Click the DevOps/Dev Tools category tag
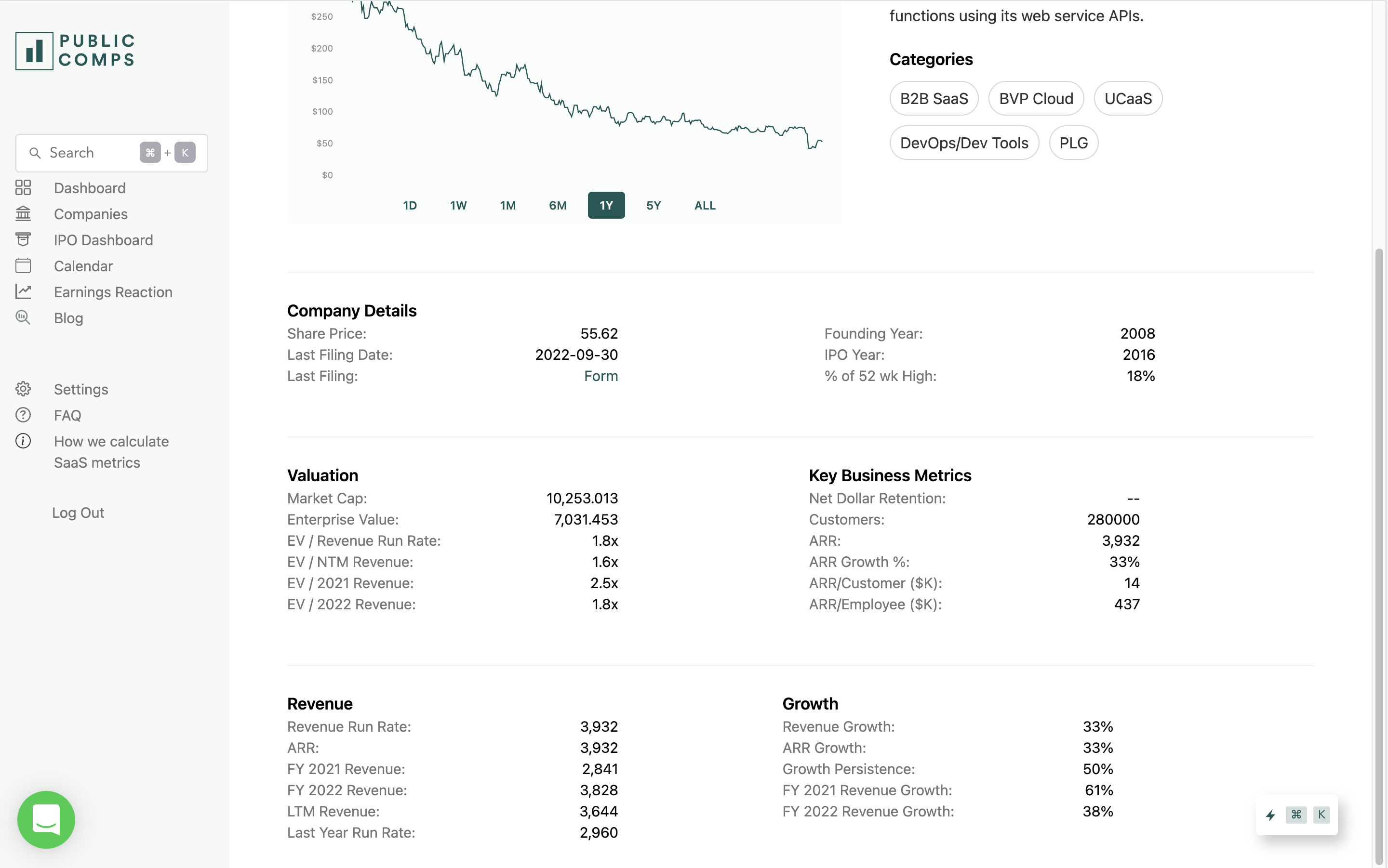 point(963,143)
